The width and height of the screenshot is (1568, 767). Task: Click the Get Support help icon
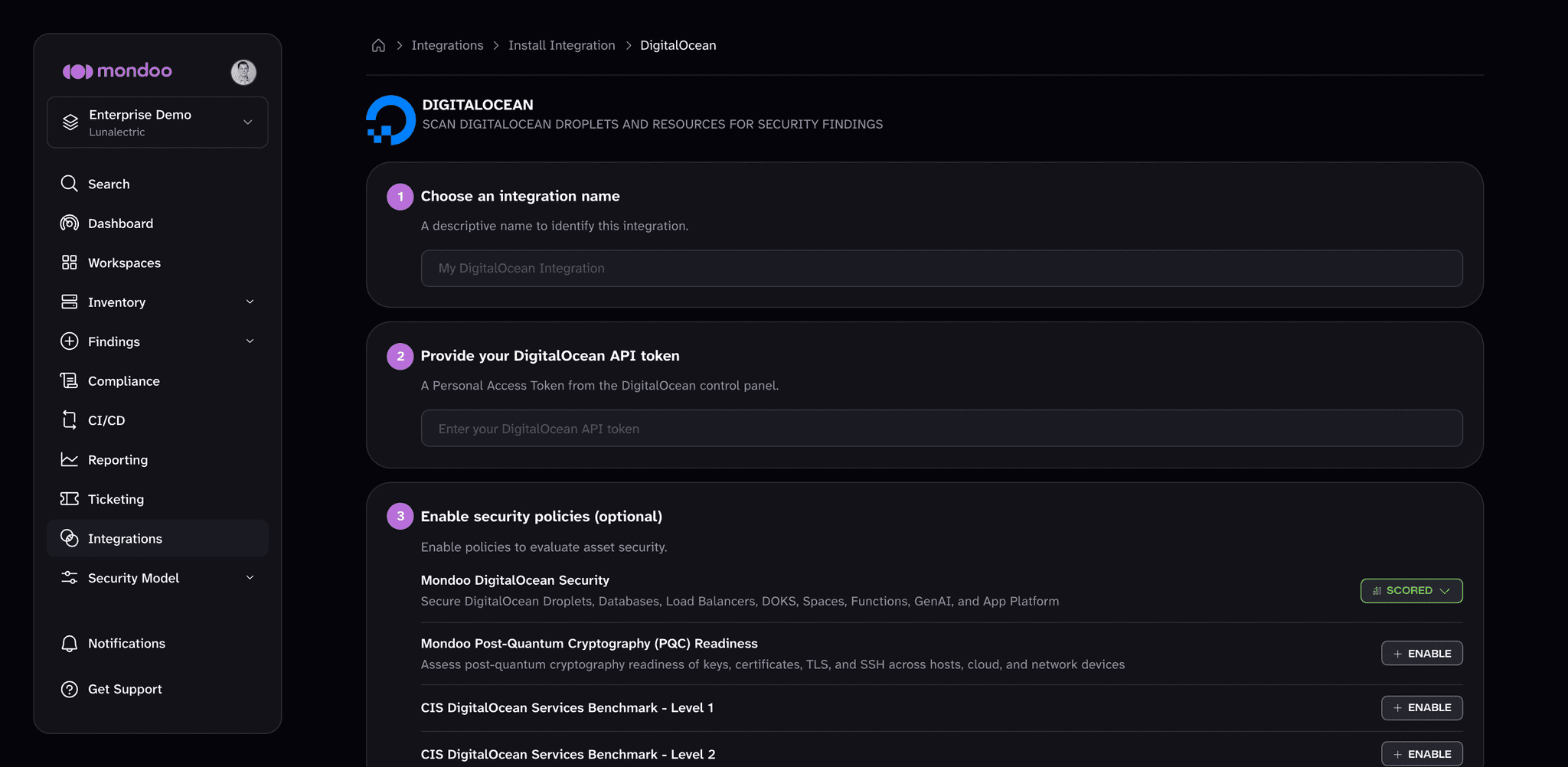click(69, 689)
